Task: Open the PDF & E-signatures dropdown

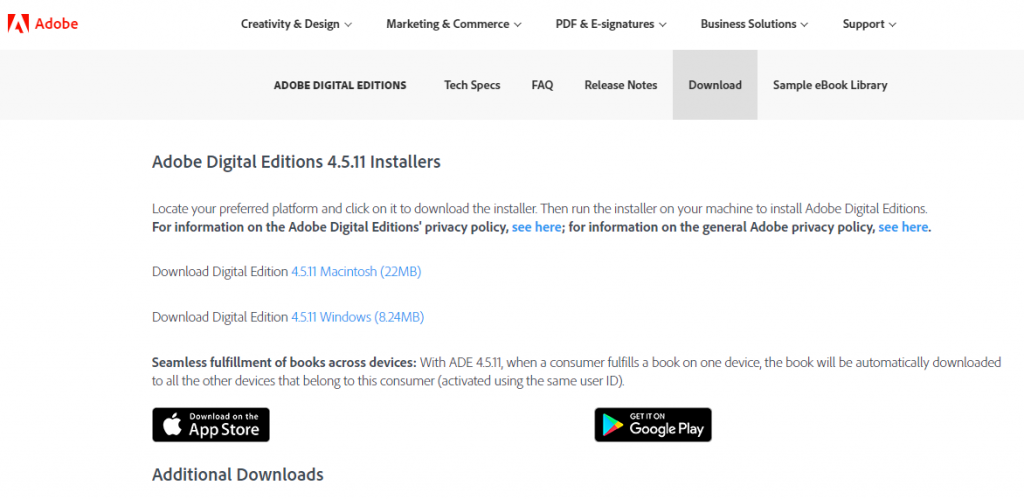Action: tap(611, 24)
